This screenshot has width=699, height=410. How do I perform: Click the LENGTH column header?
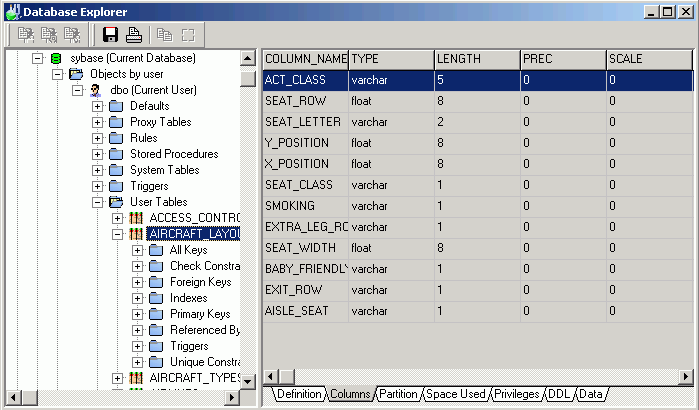(x=477, y=59)
